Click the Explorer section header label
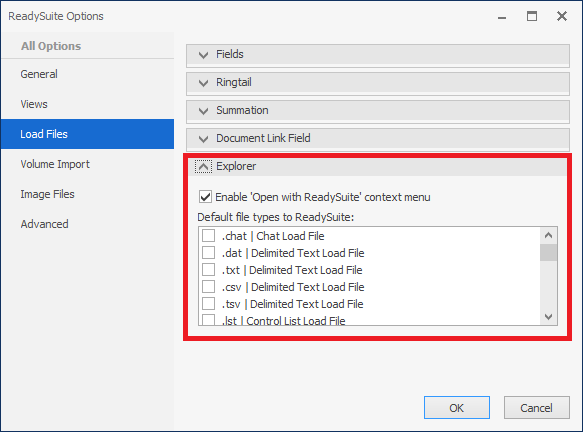 [x=236, y=166]
